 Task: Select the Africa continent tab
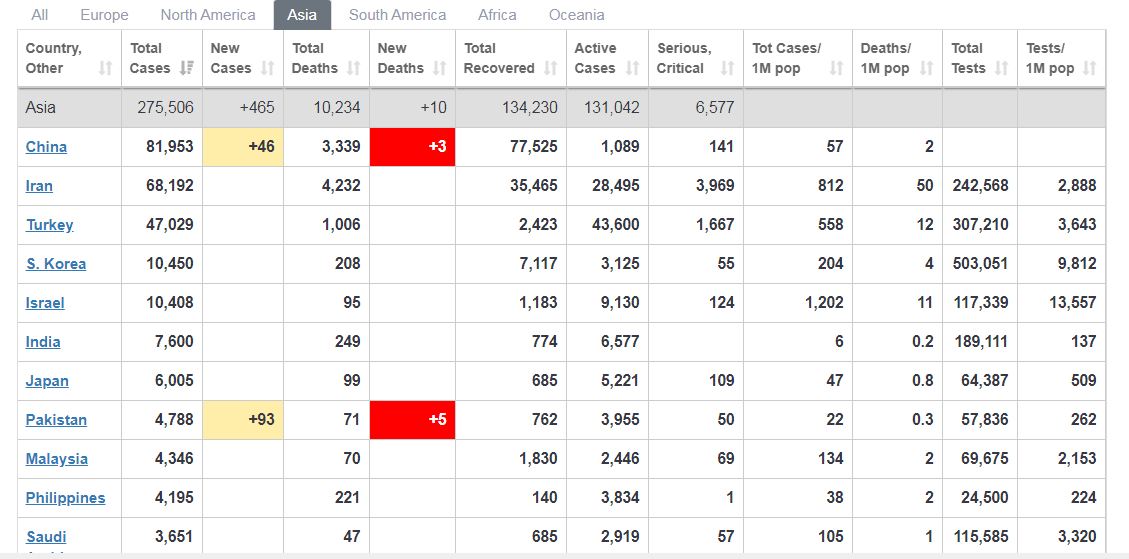pyautogui.click(x=497, y=15)
